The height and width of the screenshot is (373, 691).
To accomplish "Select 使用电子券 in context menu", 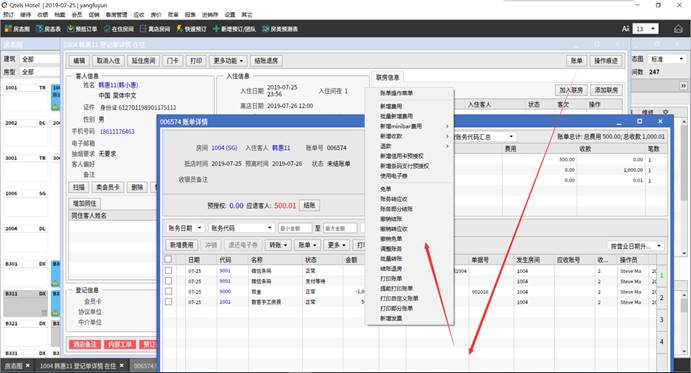I will coord(394,175).
